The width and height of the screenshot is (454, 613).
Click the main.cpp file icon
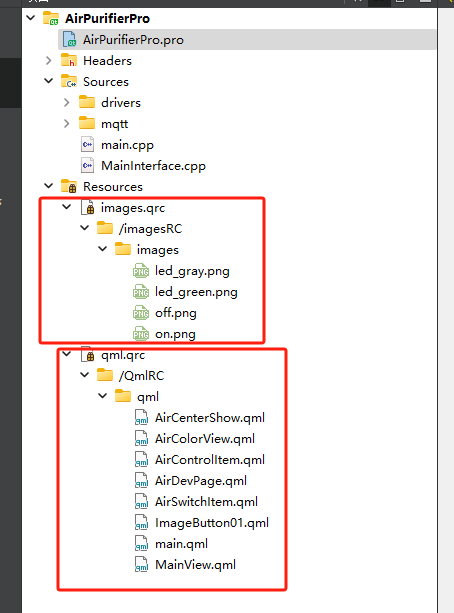(x=87, y=144)
